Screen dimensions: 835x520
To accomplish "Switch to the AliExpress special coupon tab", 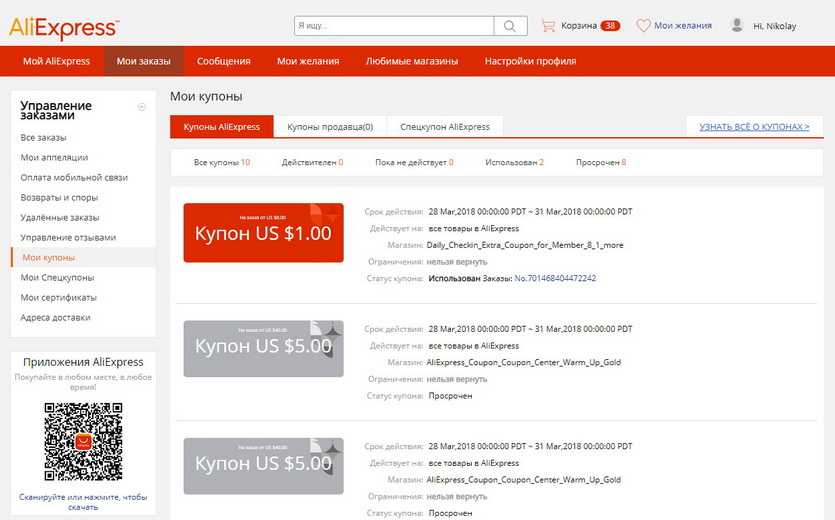I will (445, 127).
